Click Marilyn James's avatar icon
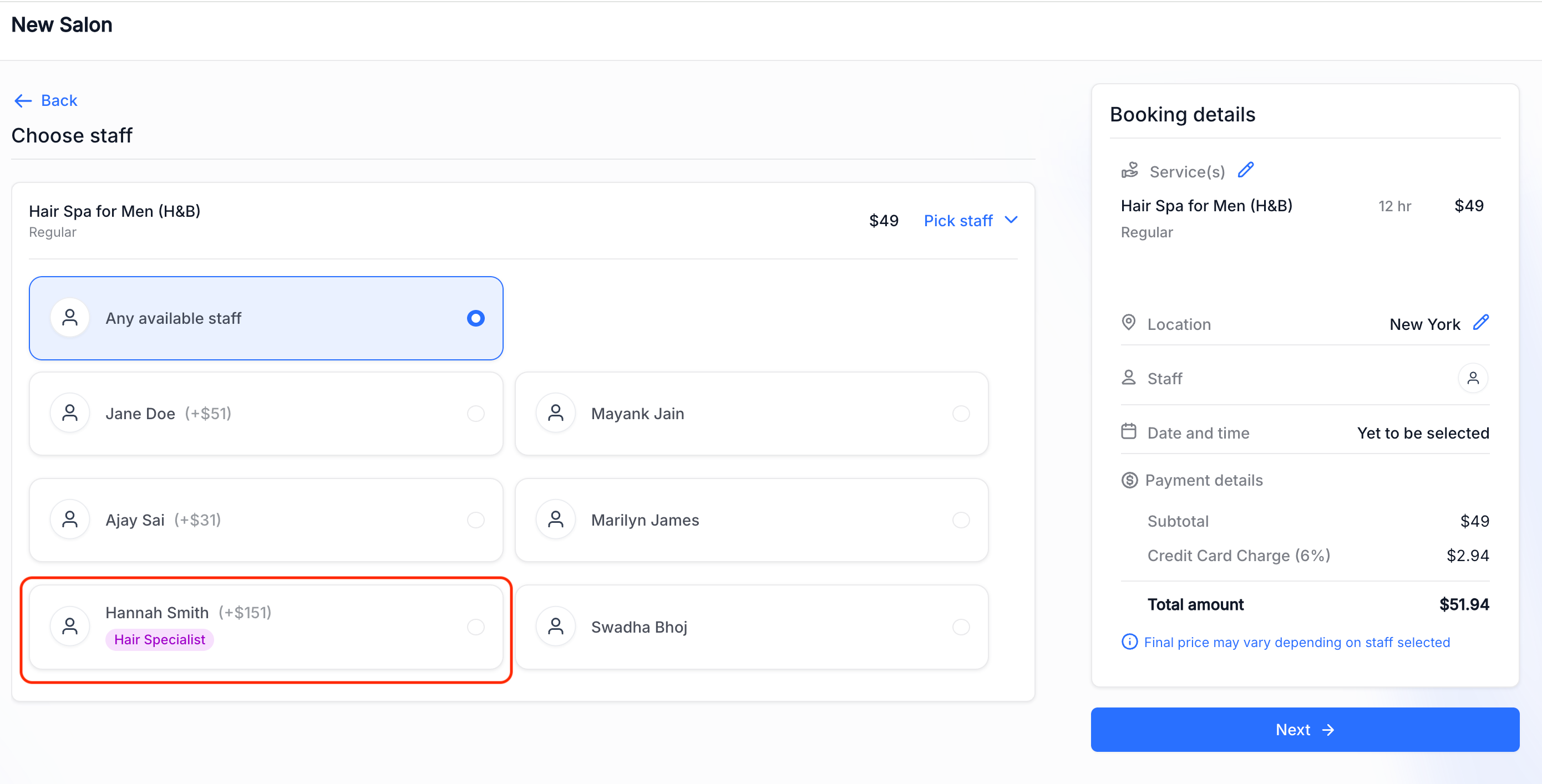1542x784 pixels. coord(555,520)
